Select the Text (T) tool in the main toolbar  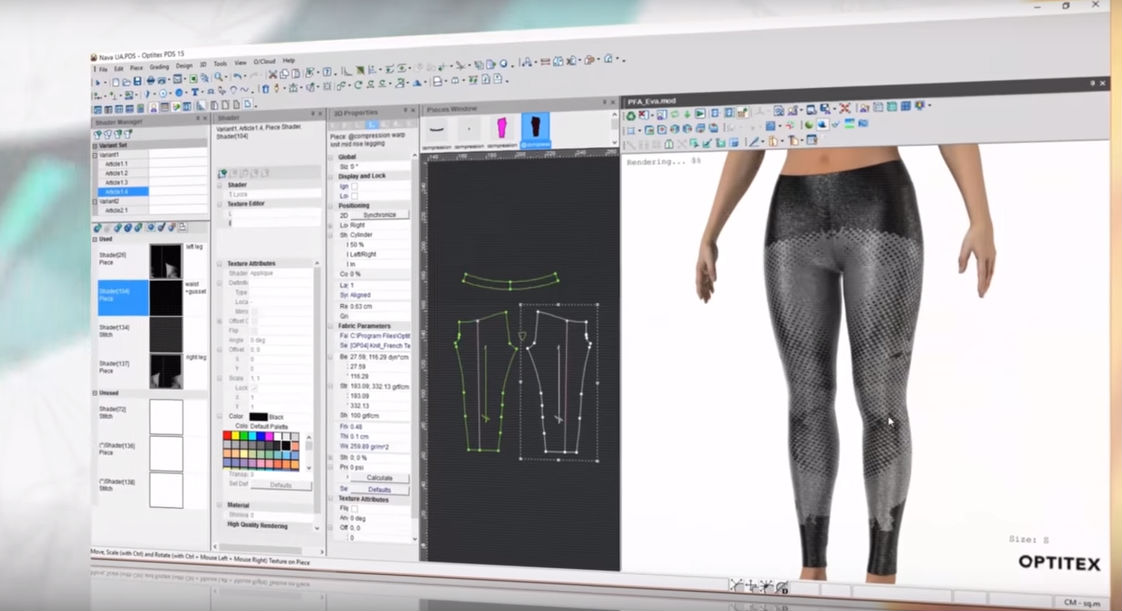196,90
